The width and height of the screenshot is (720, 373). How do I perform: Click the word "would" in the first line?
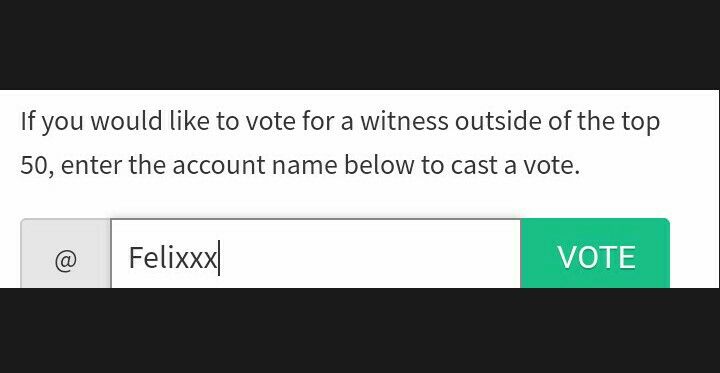[x=126, y=121]
